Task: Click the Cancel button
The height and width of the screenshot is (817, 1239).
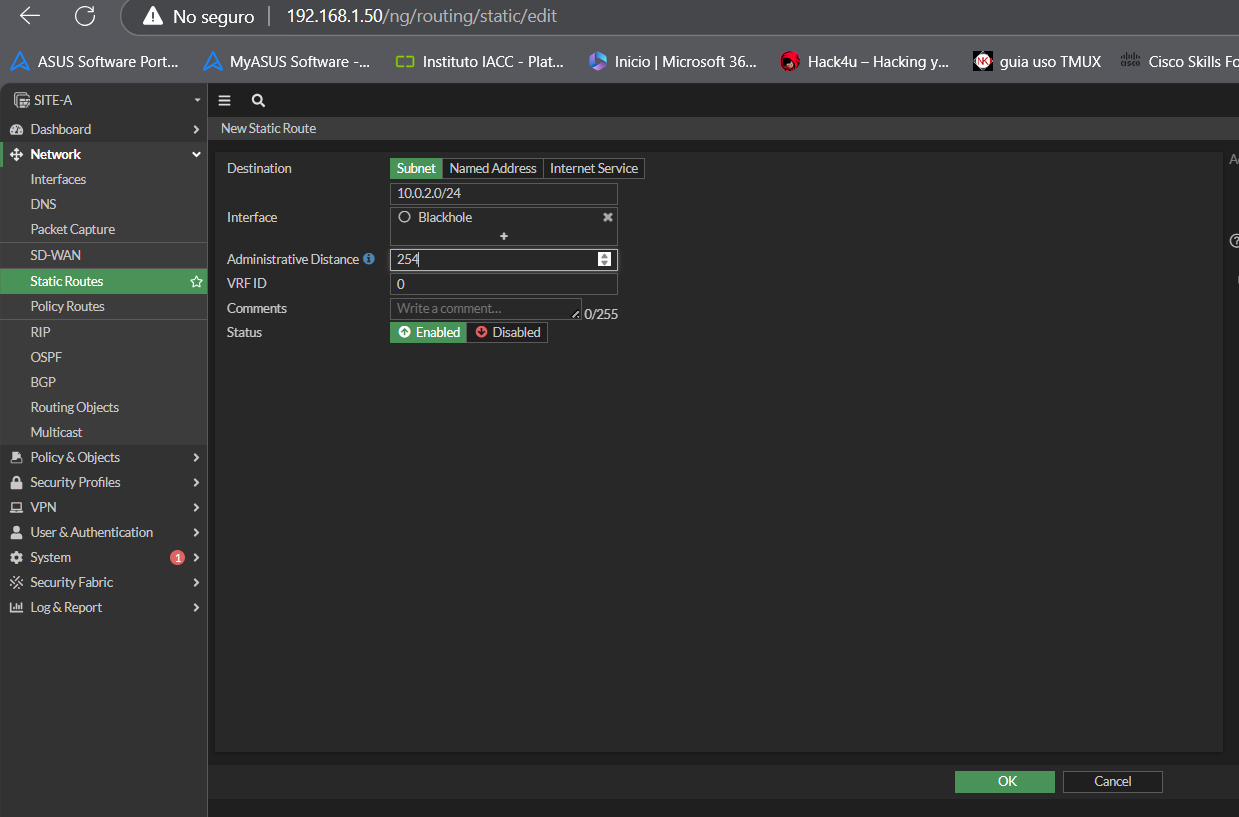Action: click(1112, 781)
